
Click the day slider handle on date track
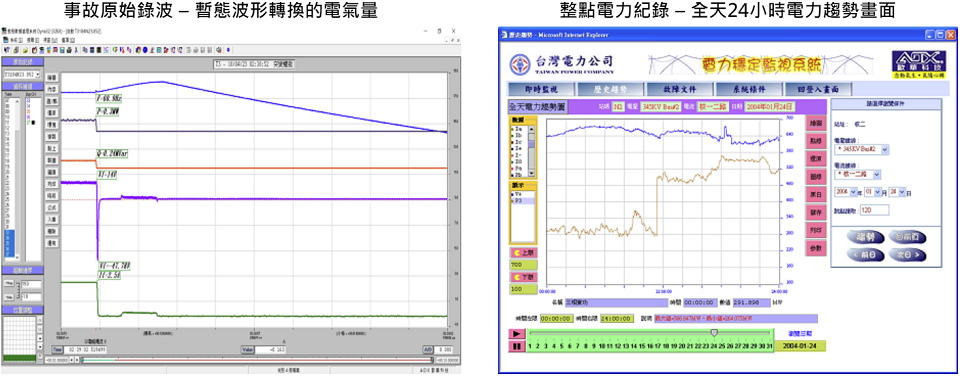click(714, 332)
